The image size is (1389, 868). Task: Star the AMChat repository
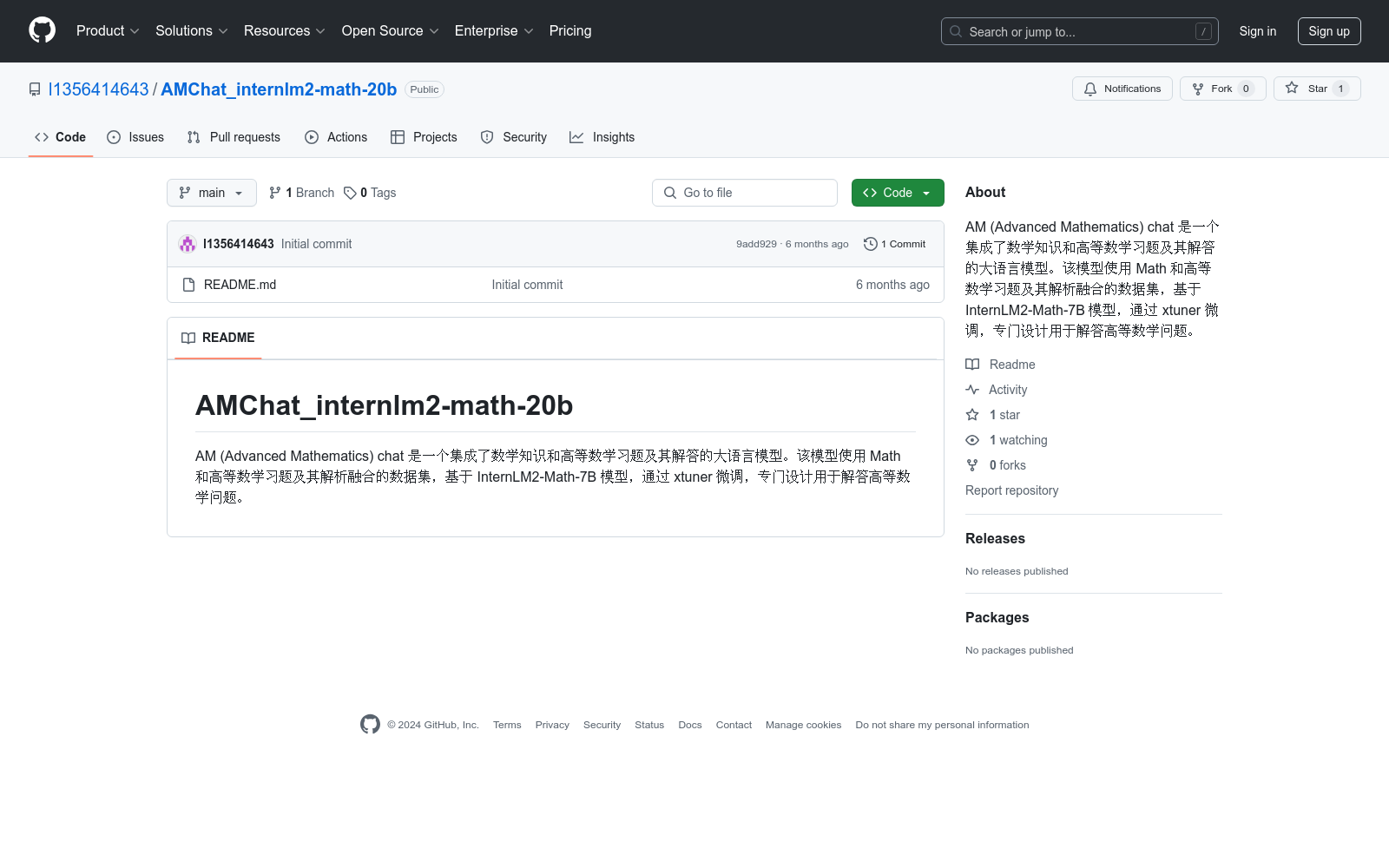(1308, 89)
